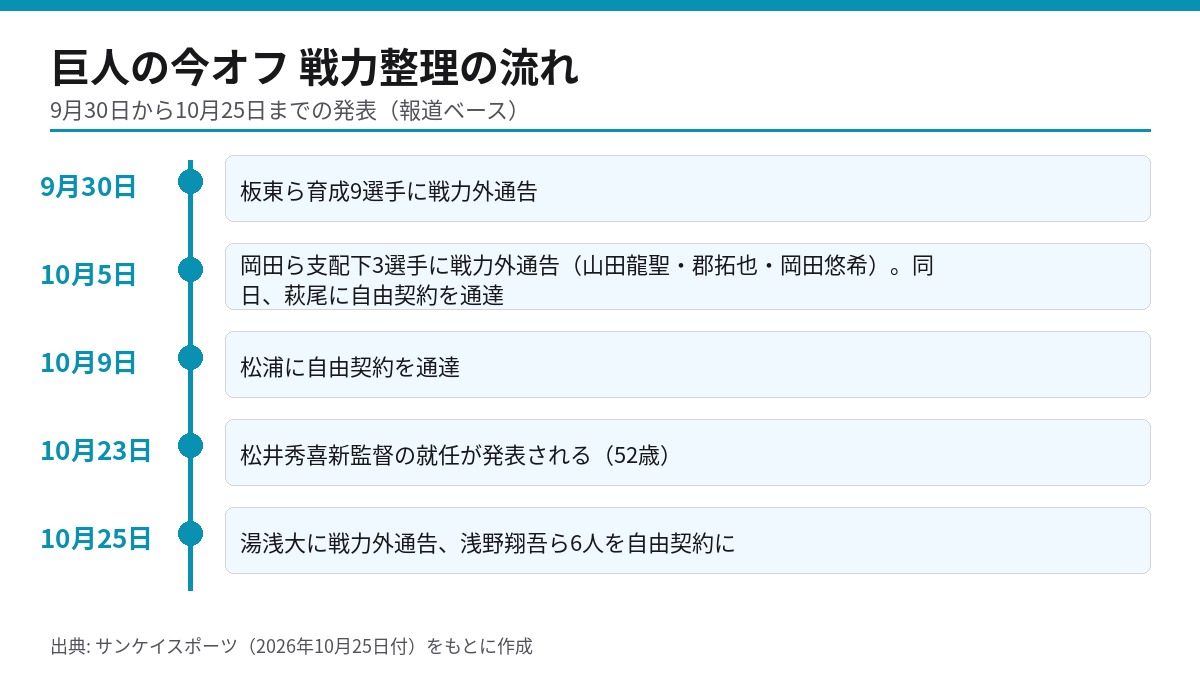Image resolution: width=1200 pixels, height=675 pixels.
Task: Click the 10月9日 date text
Action: click(x=88, y=363)
